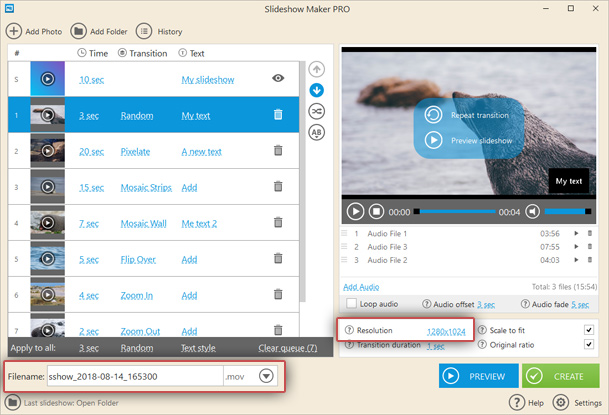Move selected slide up with arrow
The height and width of the screenshot is (415, 609).
(317, 69)
